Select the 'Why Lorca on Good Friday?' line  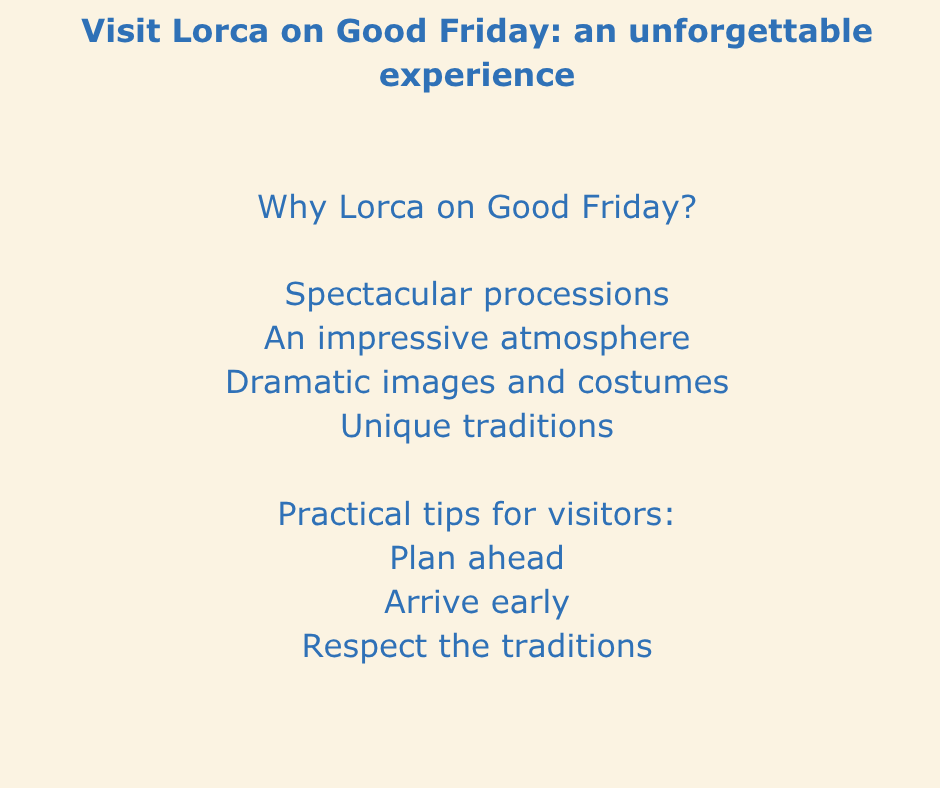pos(477,207)
